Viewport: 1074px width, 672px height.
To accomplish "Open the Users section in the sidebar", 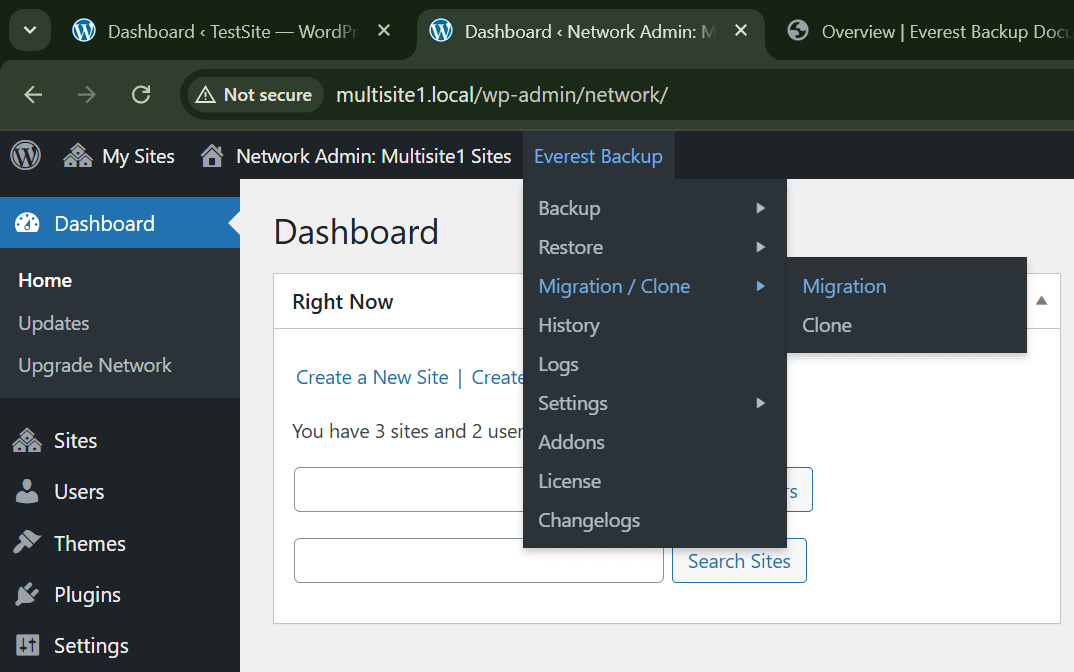I will click(x=79, y=492).
